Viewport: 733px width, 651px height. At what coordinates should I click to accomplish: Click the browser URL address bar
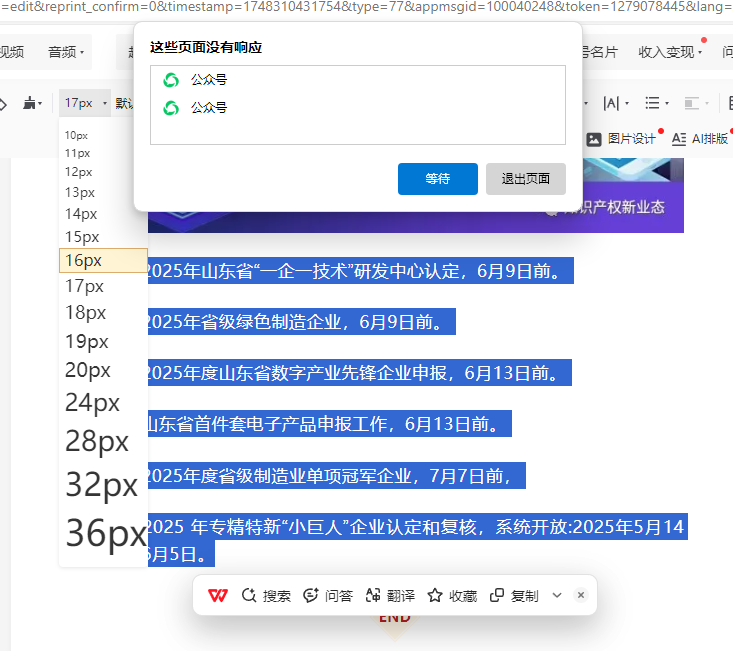coord(366,7)
